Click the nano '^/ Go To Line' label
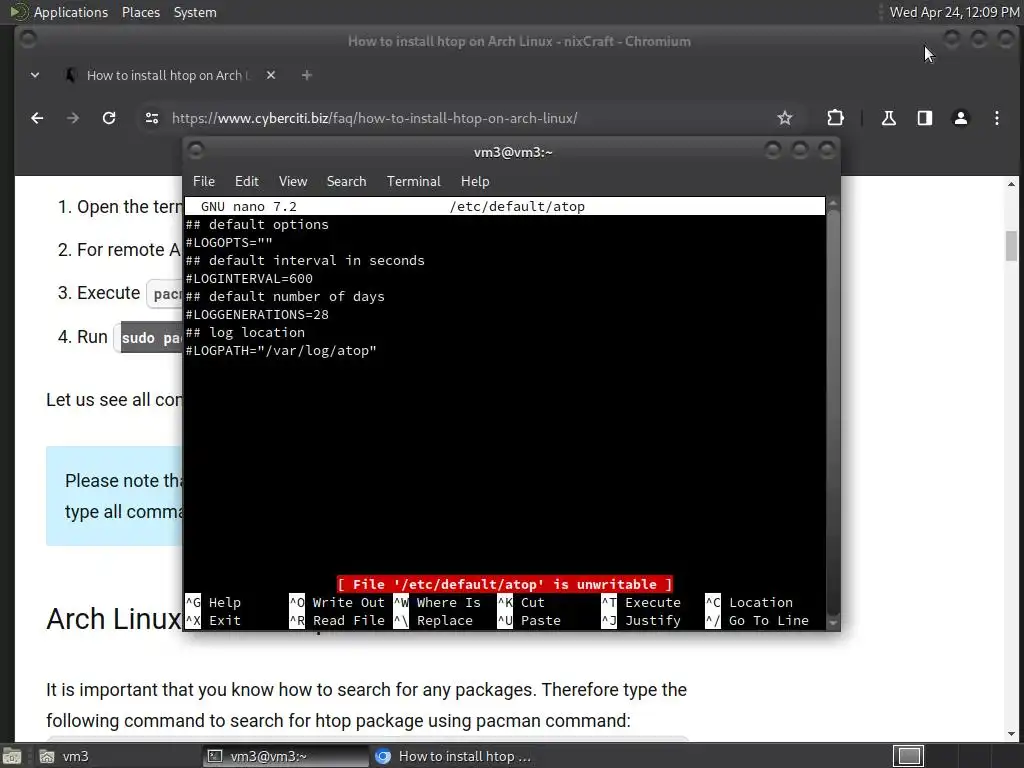 757,620
